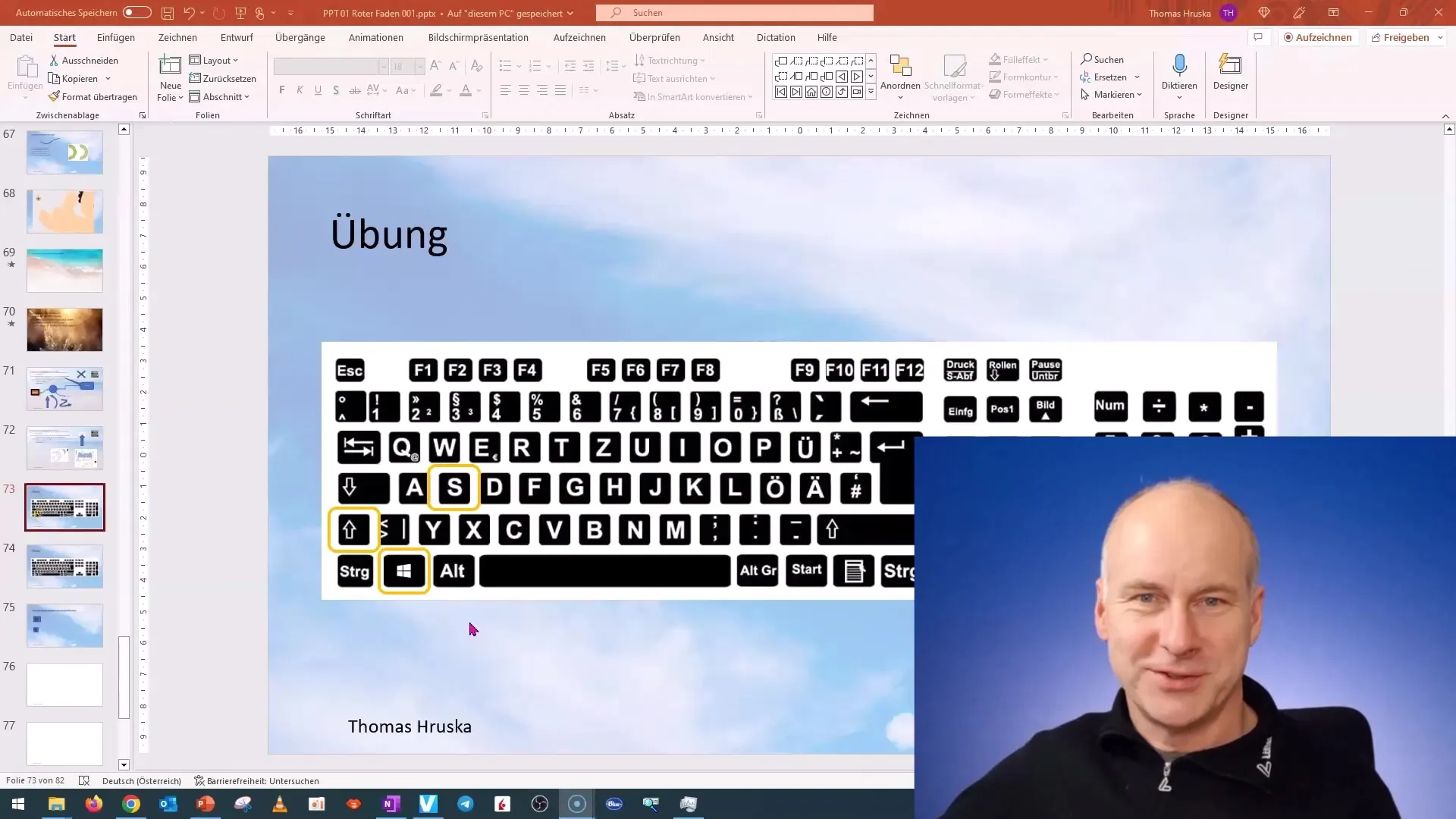
Task: Click the Freigeben button top right
Action: tap(1406, 37)
